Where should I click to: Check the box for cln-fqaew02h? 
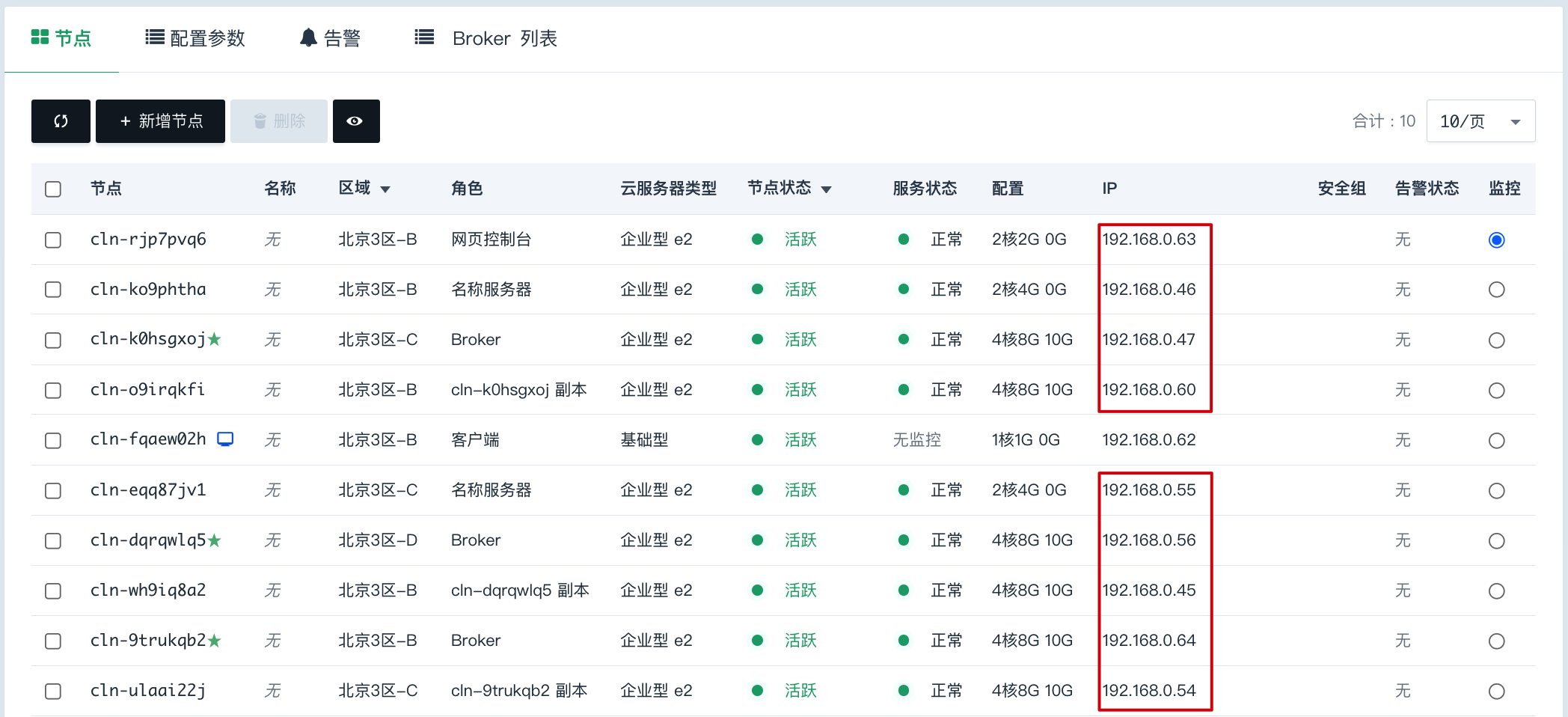[53, 441]
